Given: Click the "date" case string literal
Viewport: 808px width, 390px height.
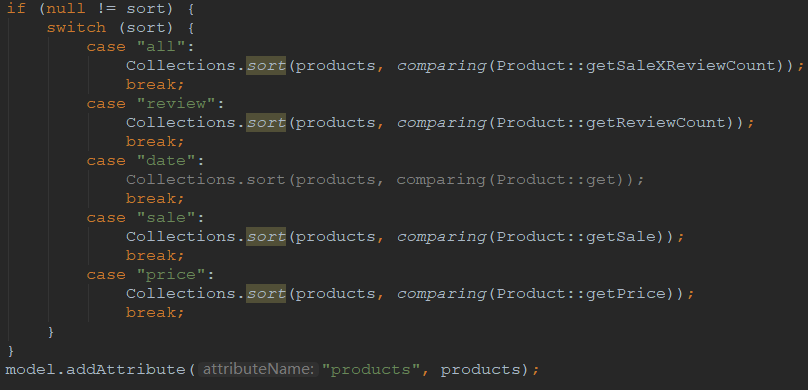Looking at the screenshot, I should click(166, 161).
